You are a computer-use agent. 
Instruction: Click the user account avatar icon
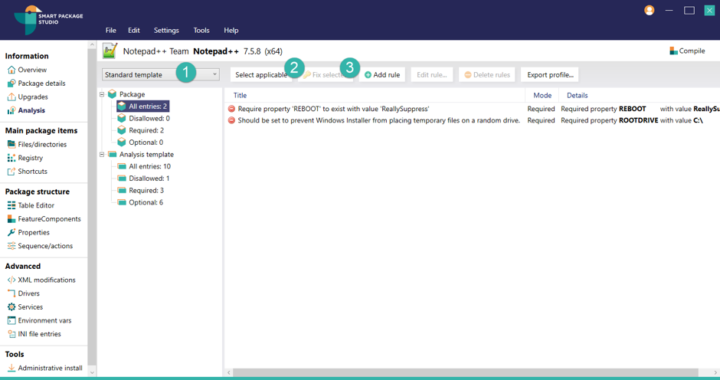649,10
